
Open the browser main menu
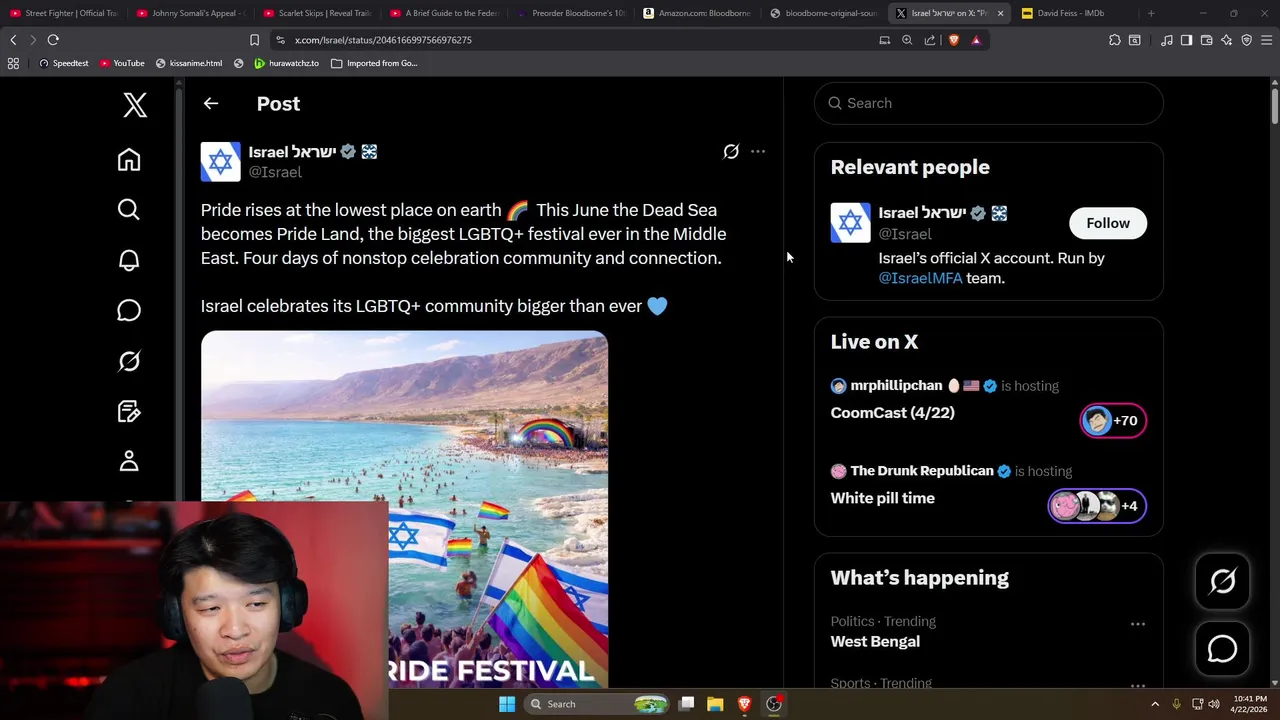pos(1266,40)
